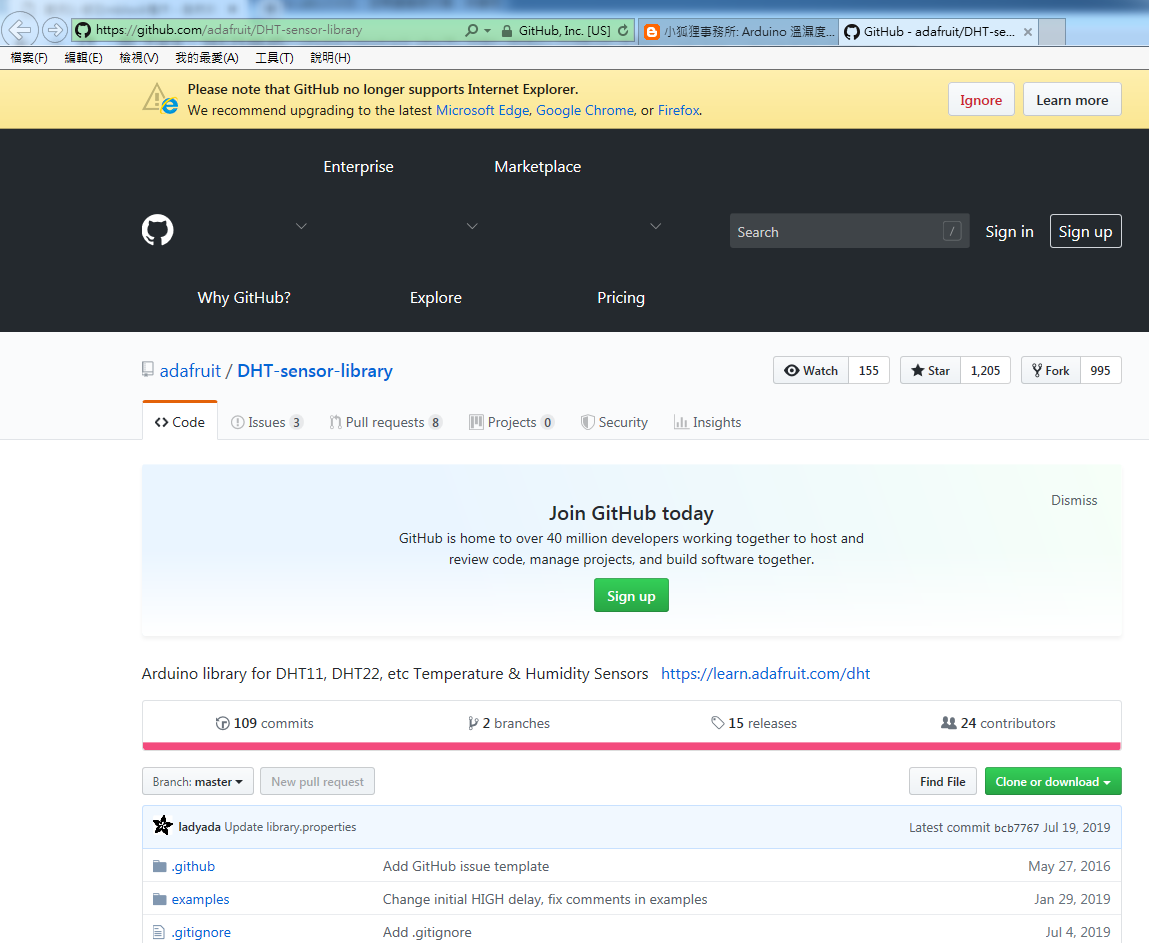Image resolution: width=1149 pixels, height=943 pixels.
Task: Expand the Why GitHub? chevron menu
Action: pyautogui.click(x=301, y=226)
